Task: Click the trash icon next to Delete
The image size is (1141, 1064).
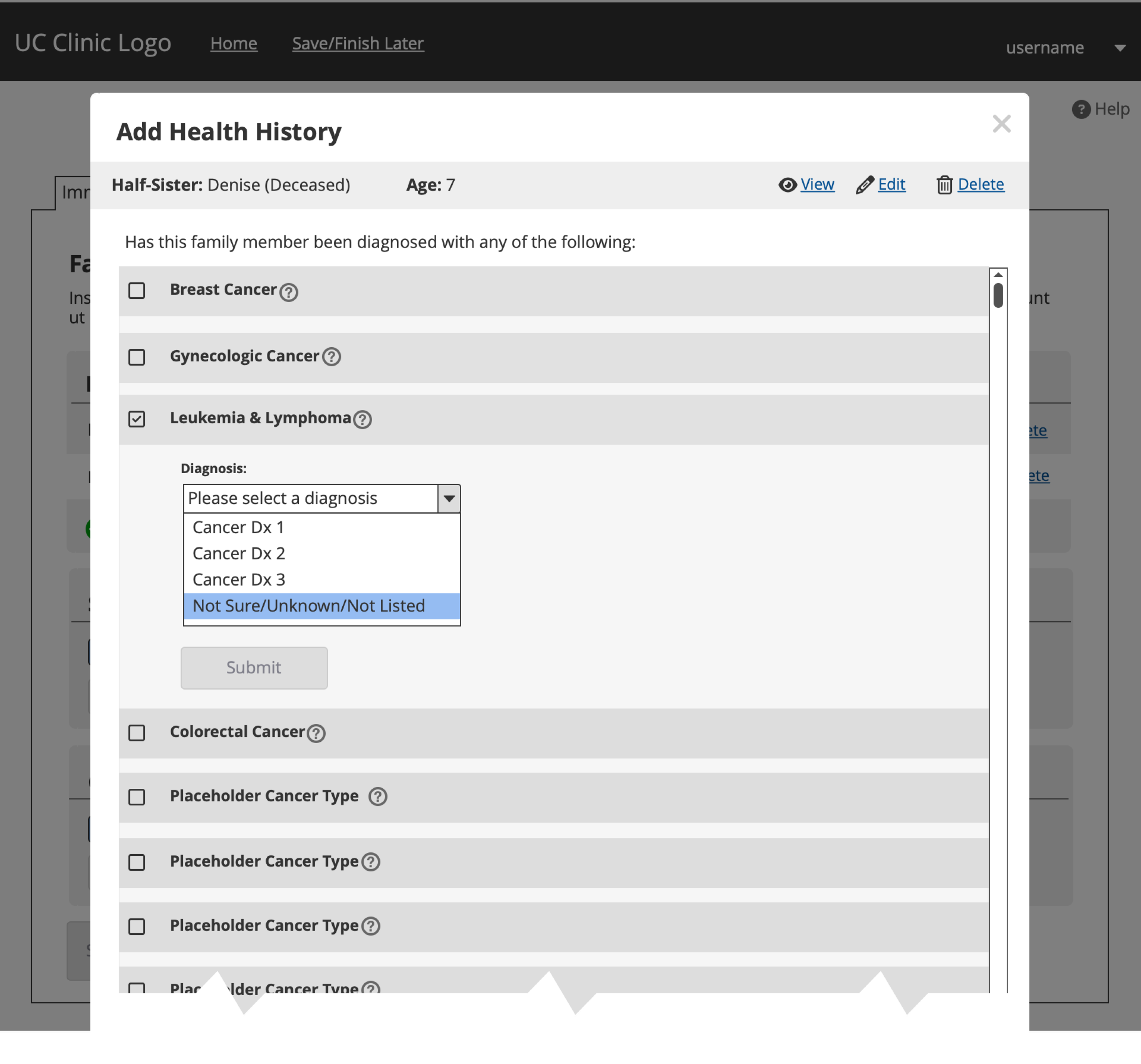Action: click(x=944, y=185)
